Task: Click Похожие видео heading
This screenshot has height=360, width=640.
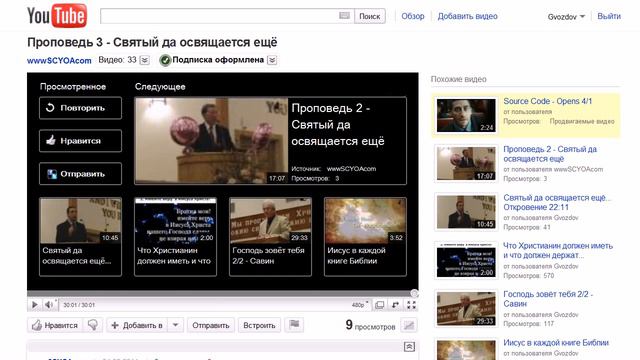Action: point(458,79)
